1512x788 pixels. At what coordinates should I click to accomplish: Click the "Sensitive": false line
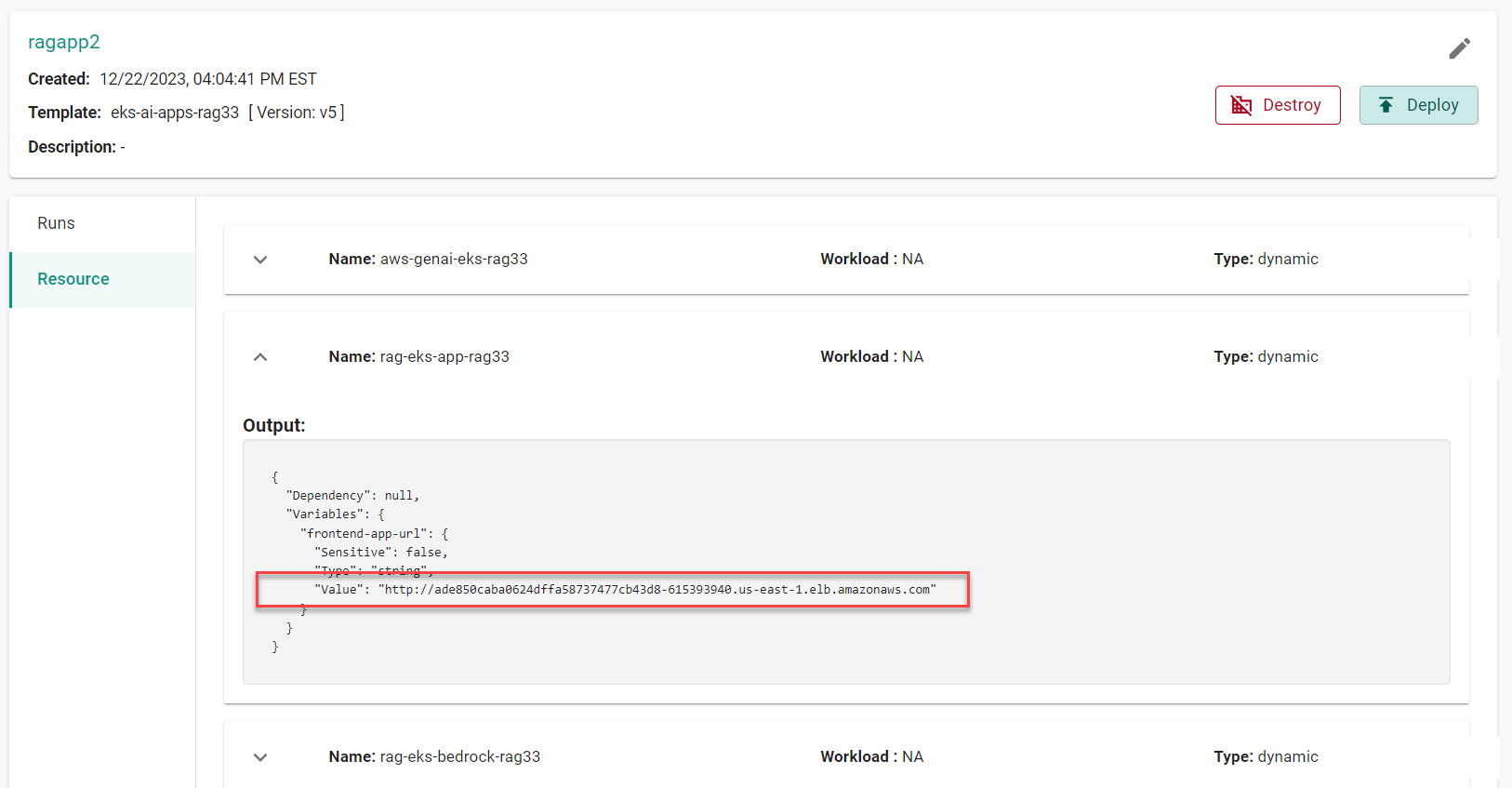coord(381,553)
